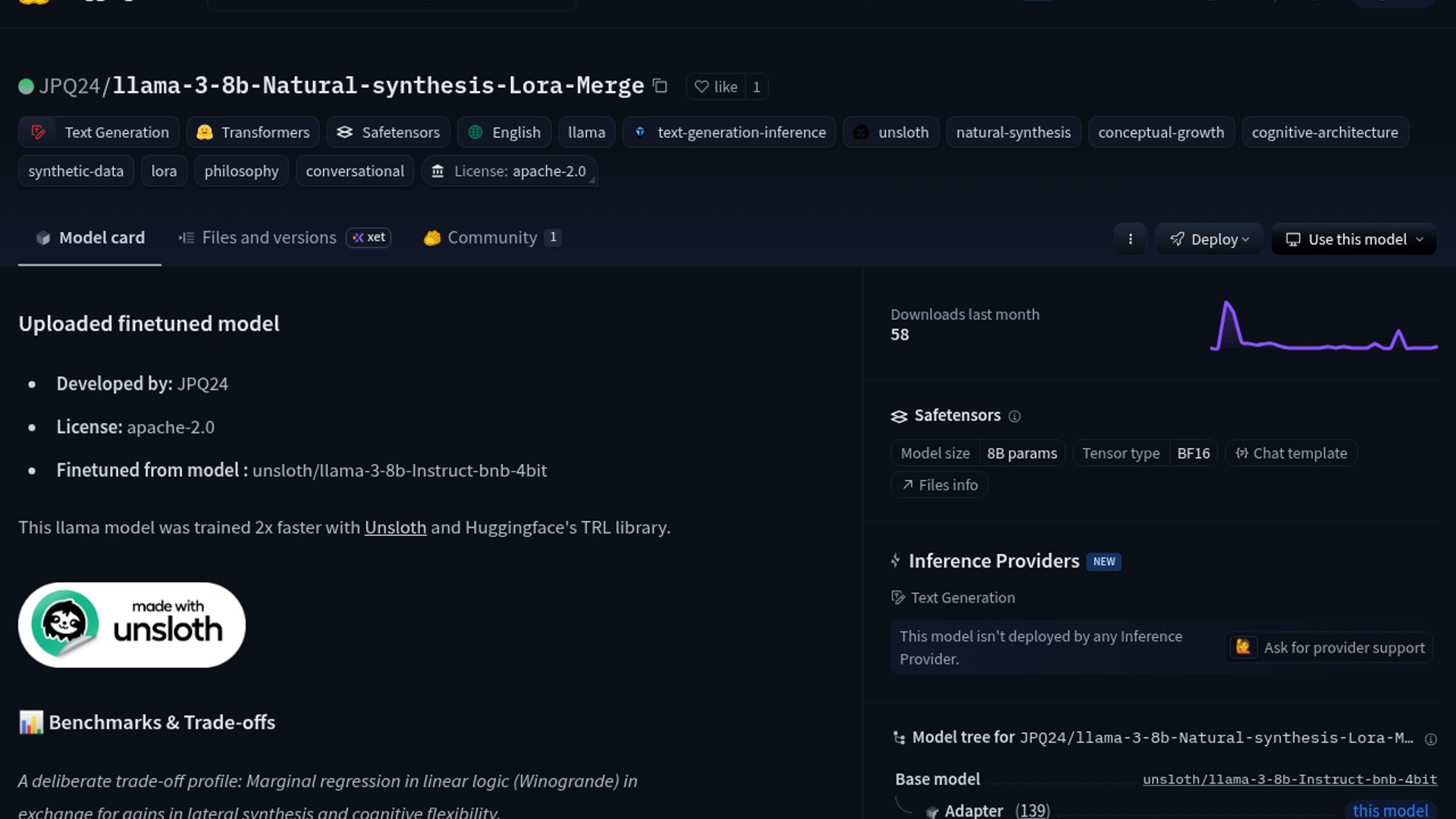
Task: Click the Safetensors info icon
Action: click(1015, 416)
